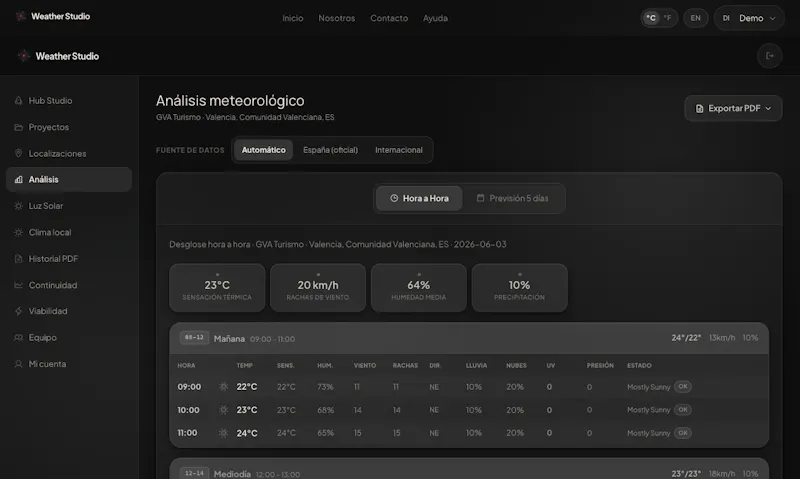Click the Historial PDF document icon

point(18,259)
